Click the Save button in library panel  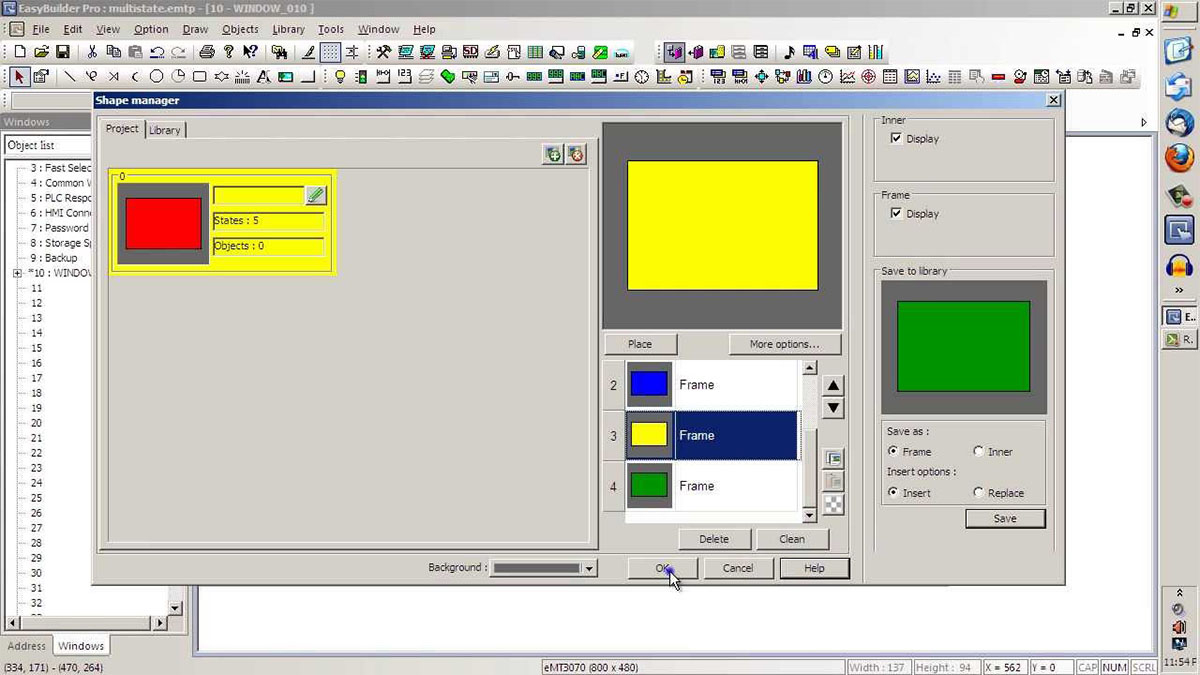[1005, 518]
